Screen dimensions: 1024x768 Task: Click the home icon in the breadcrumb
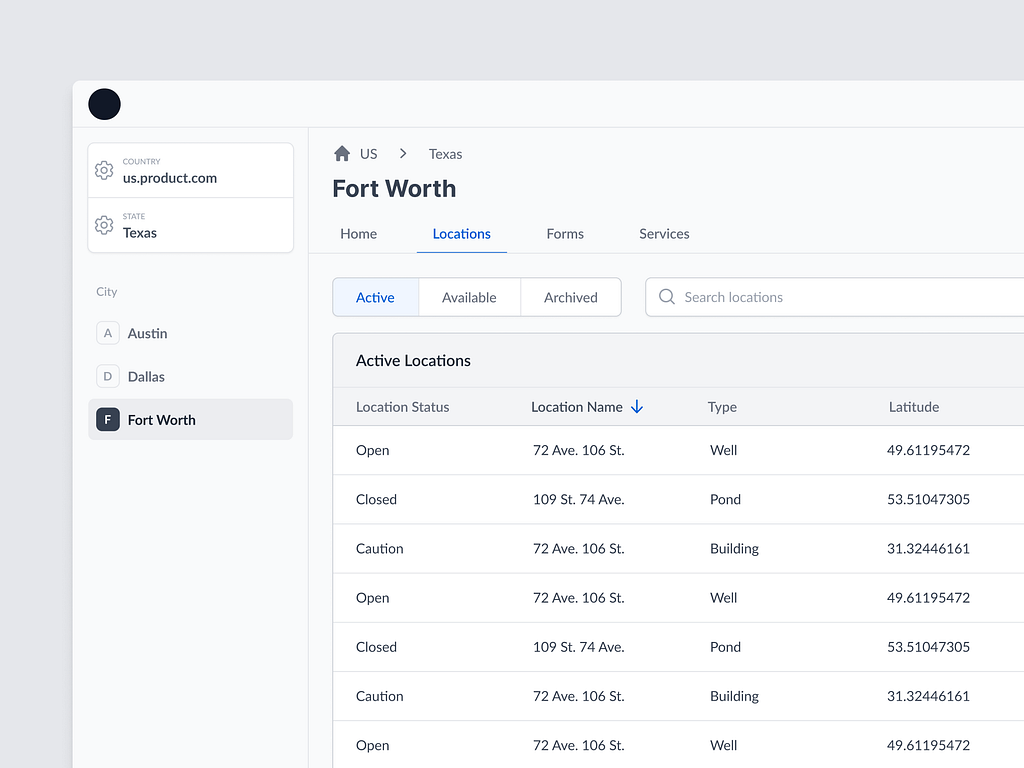coord(341,153)
